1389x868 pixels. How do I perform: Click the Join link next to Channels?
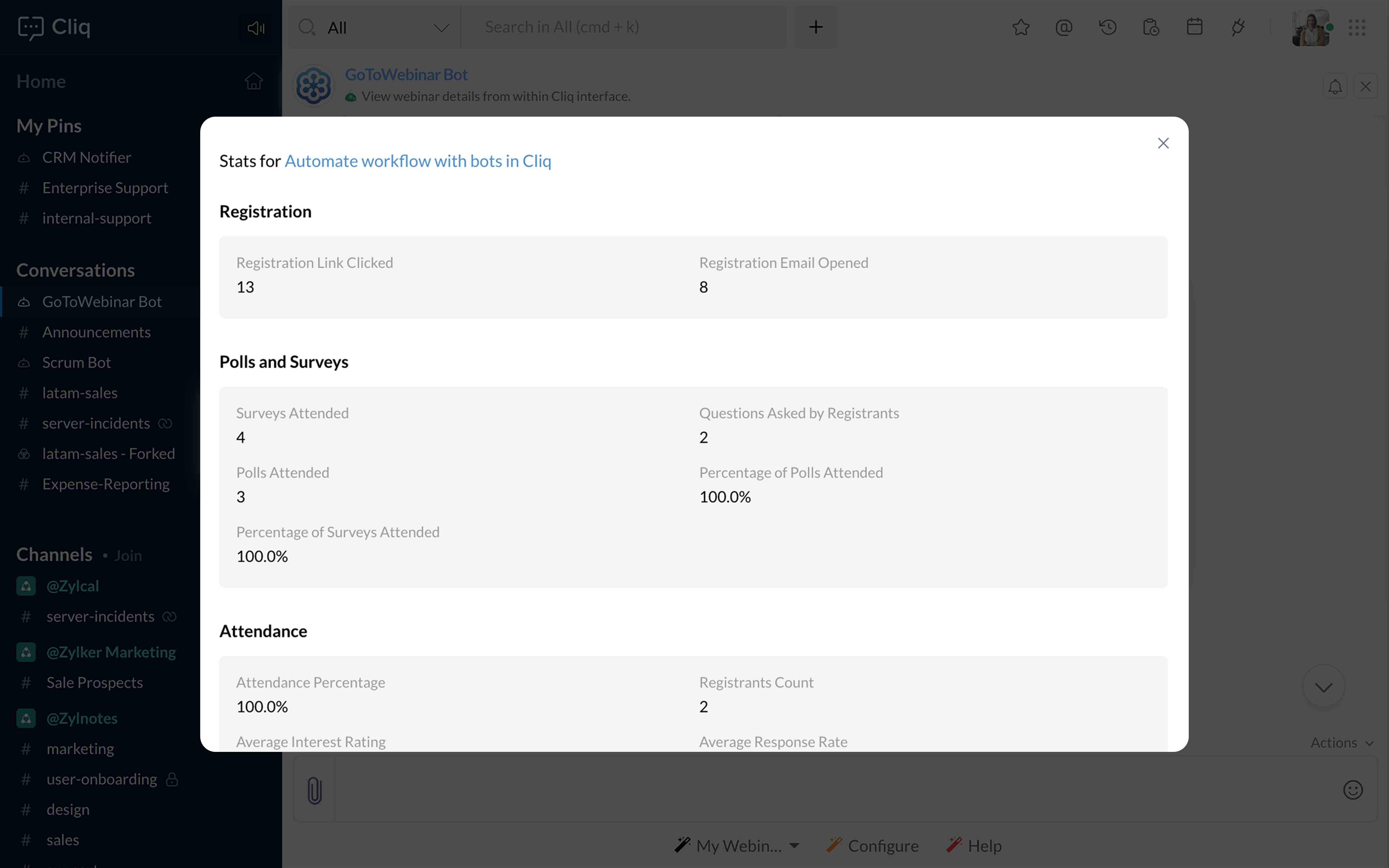click(x=128, y=556)
